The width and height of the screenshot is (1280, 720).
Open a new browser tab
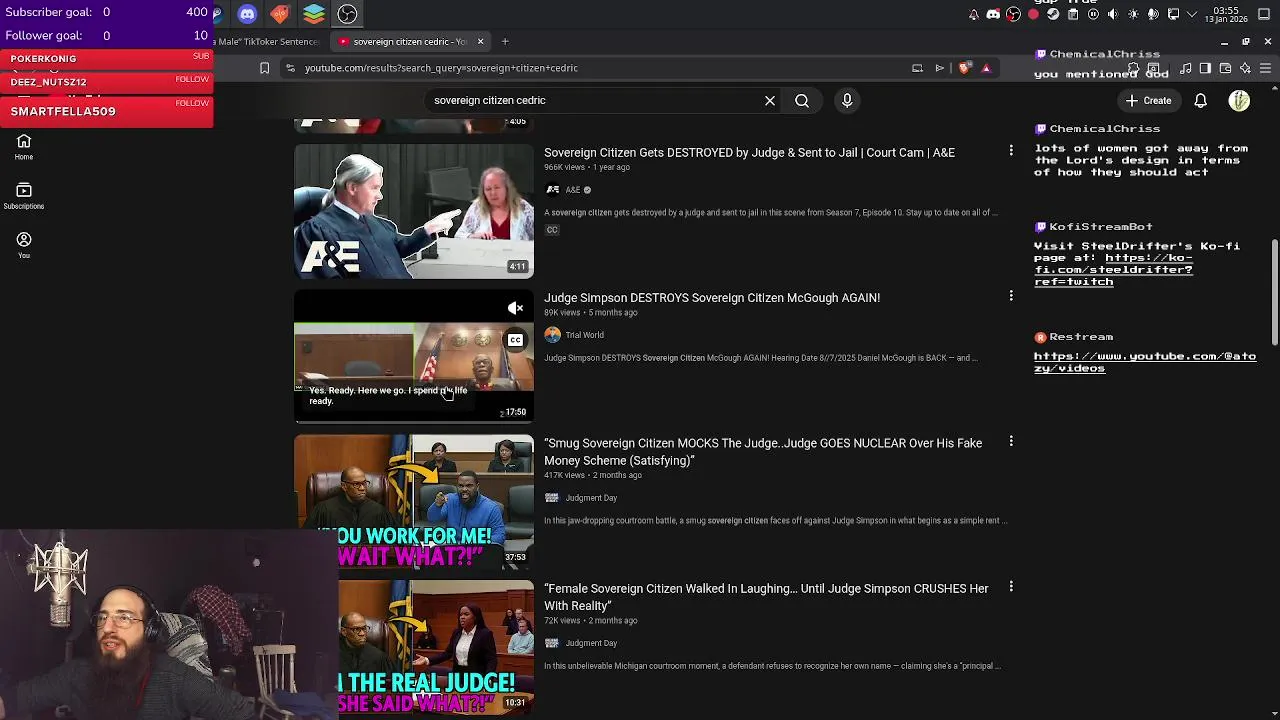point(505,41)
